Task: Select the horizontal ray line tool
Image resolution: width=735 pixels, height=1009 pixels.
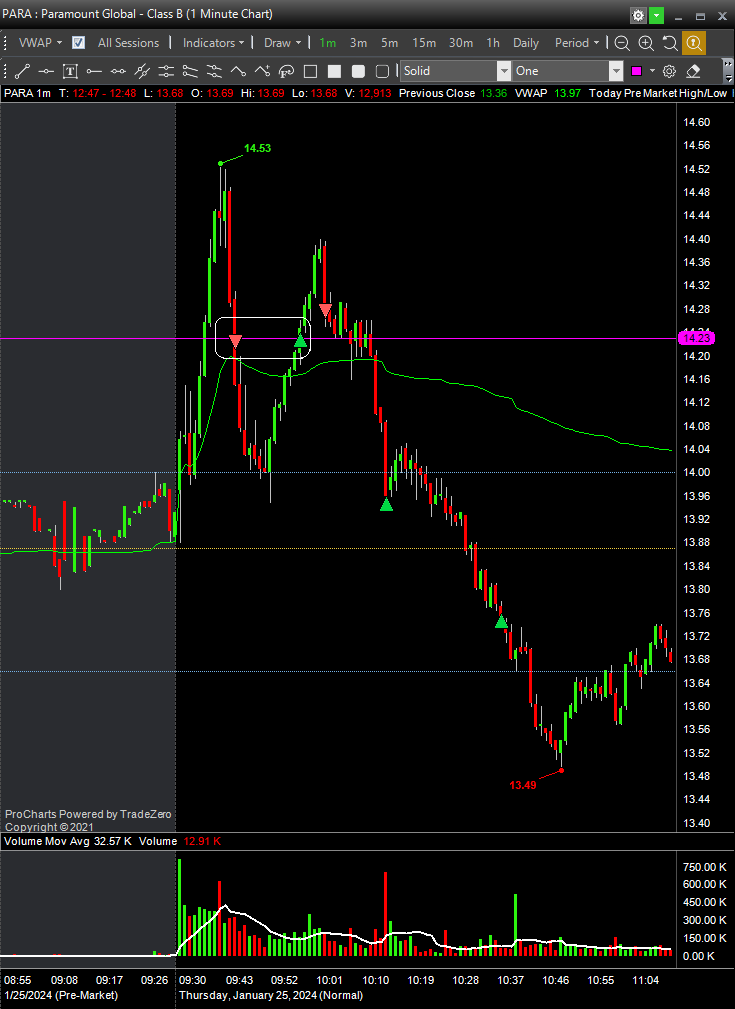Action: pos(94,71)
